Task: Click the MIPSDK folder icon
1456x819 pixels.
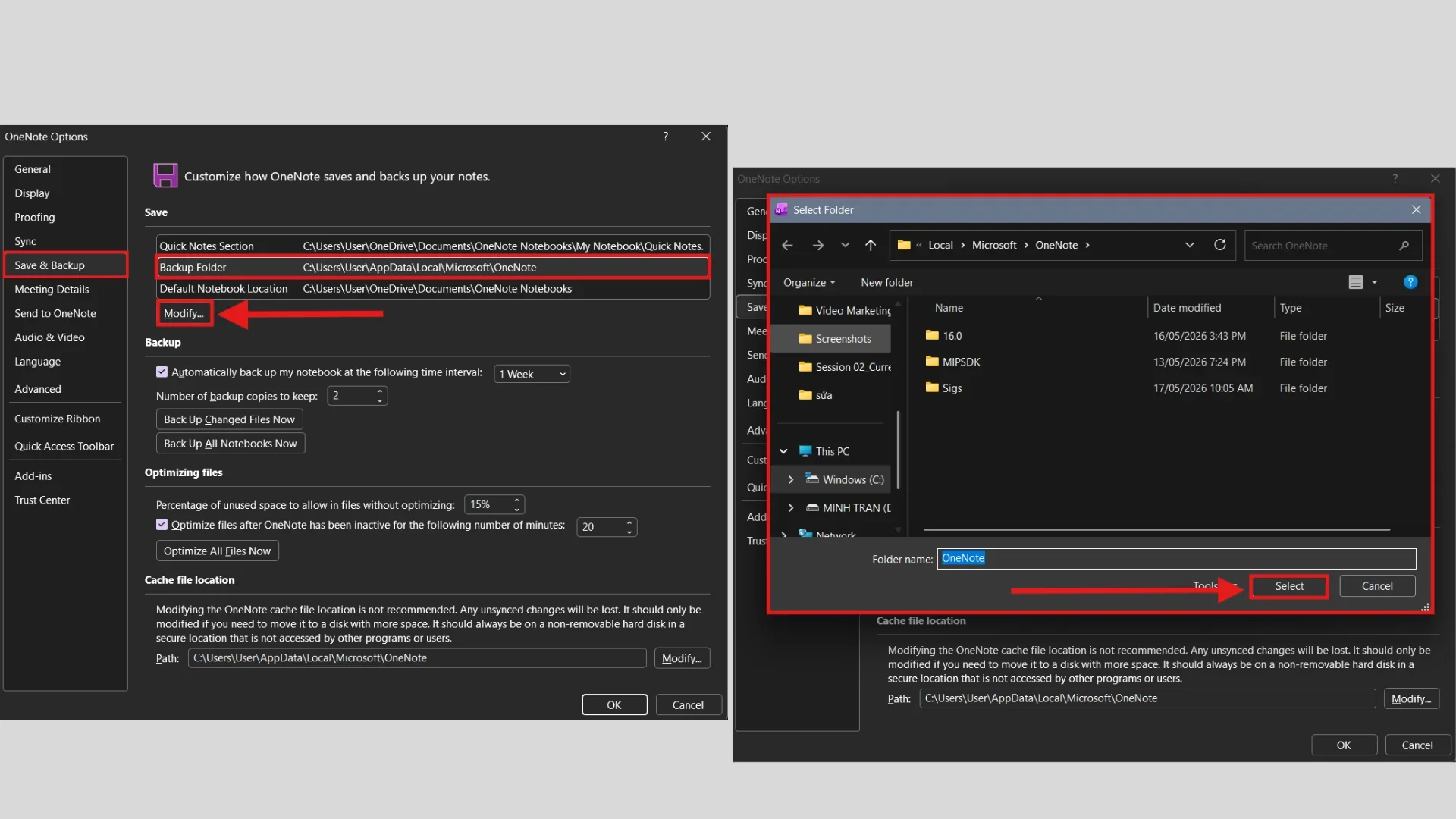Action: pos(932,362)
